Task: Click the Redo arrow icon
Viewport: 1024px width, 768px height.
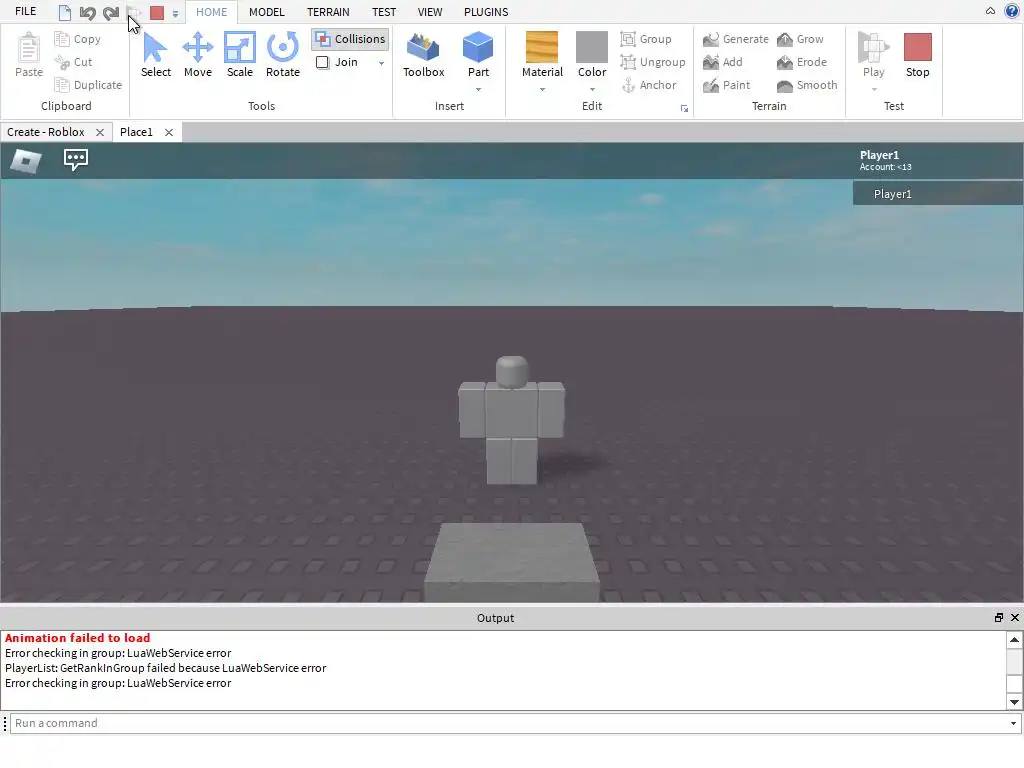Action: 111,12
